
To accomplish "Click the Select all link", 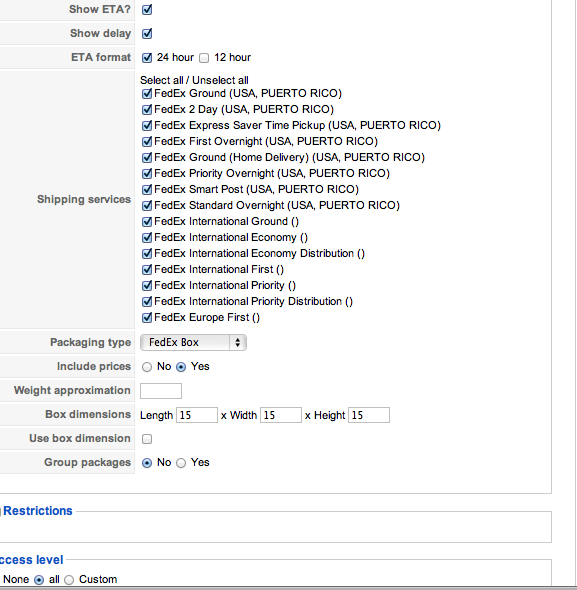I will (161, 80).
